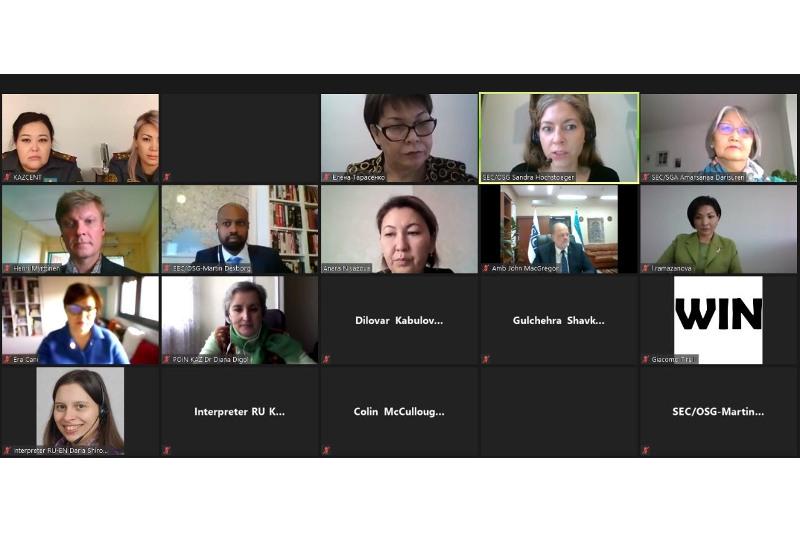The height and width of the screenshot is (533, 800).
Task: Click muted mic icon in Colin McCullough tile
Action: tap(327, 450)
